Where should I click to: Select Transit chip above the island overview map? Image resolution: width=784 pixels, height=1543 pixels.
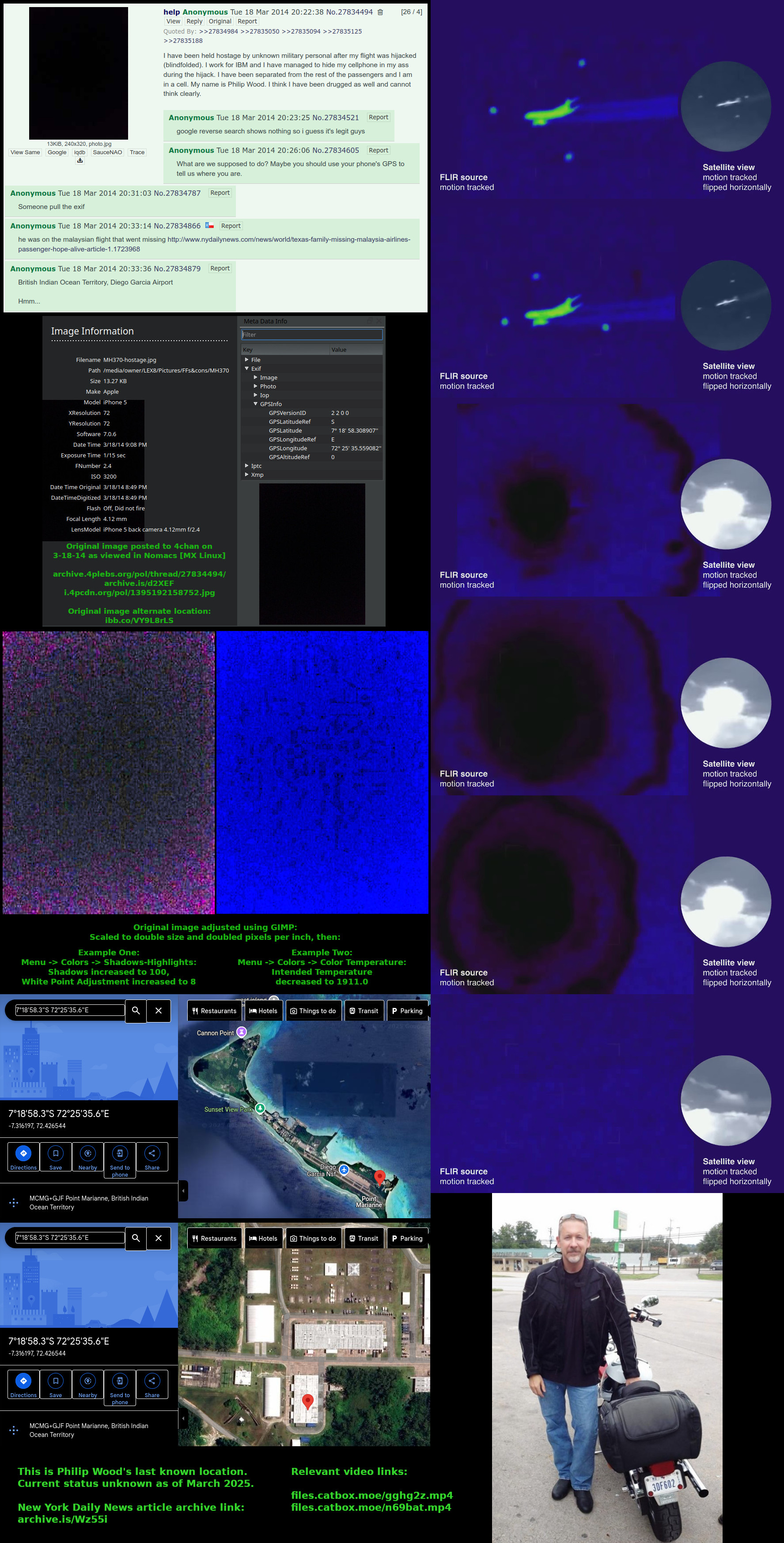point(364,1011)
